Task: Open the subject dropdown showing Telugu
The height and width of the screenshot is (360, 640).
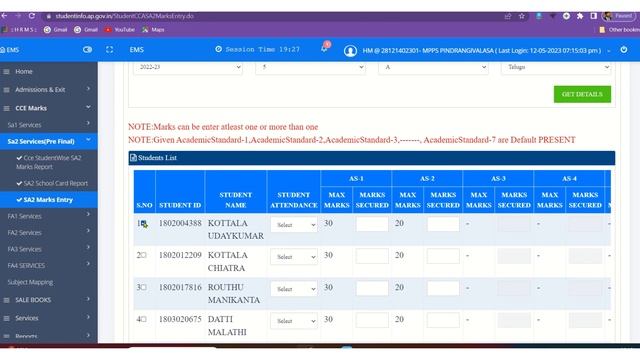Action: click(556, 67)
